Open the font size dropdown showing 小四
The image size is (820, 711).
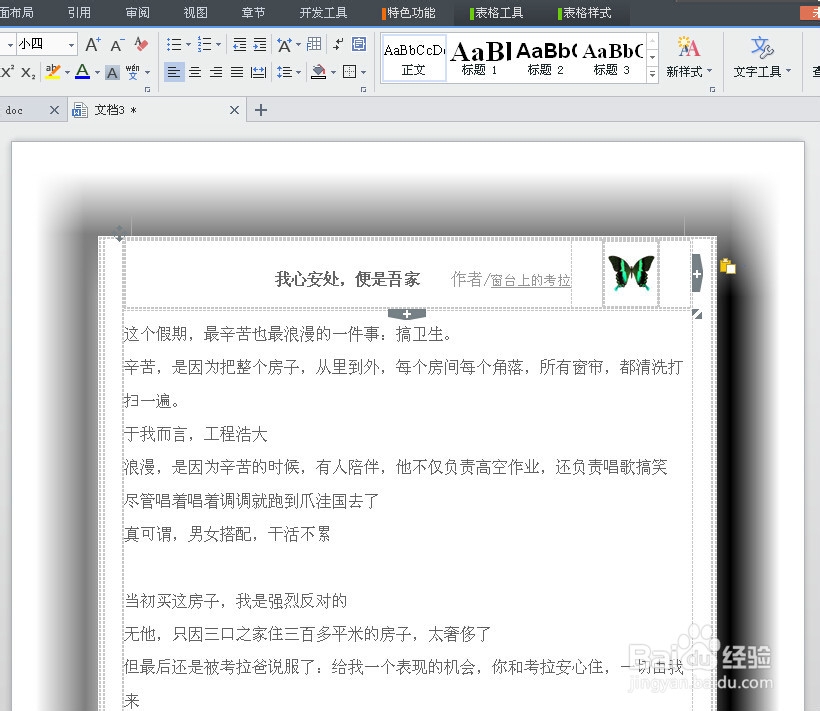pos(45,44)
